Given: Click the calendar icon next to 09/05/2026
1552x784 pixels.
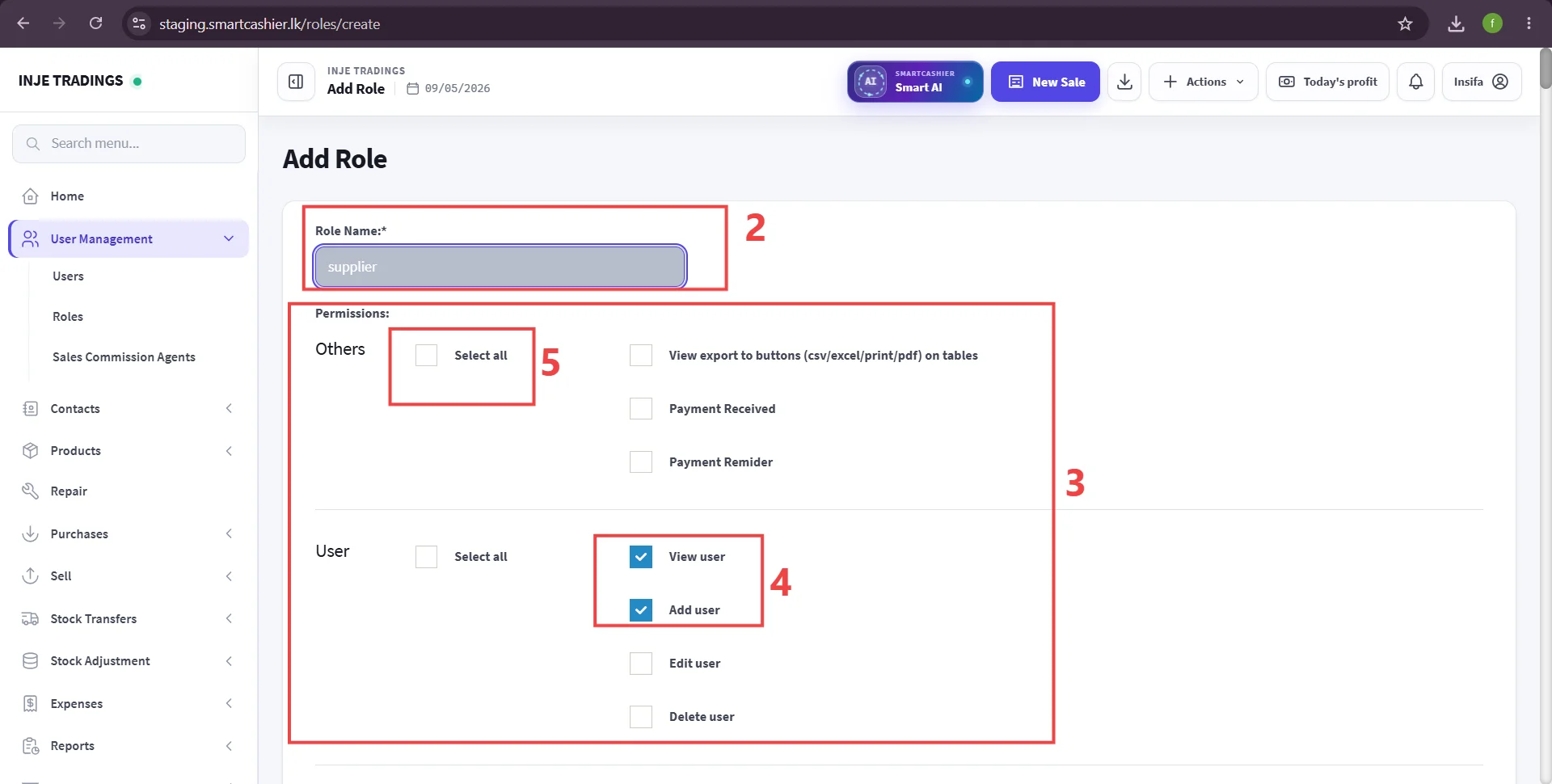Looking at the screenshot, I should click(412, 88).
